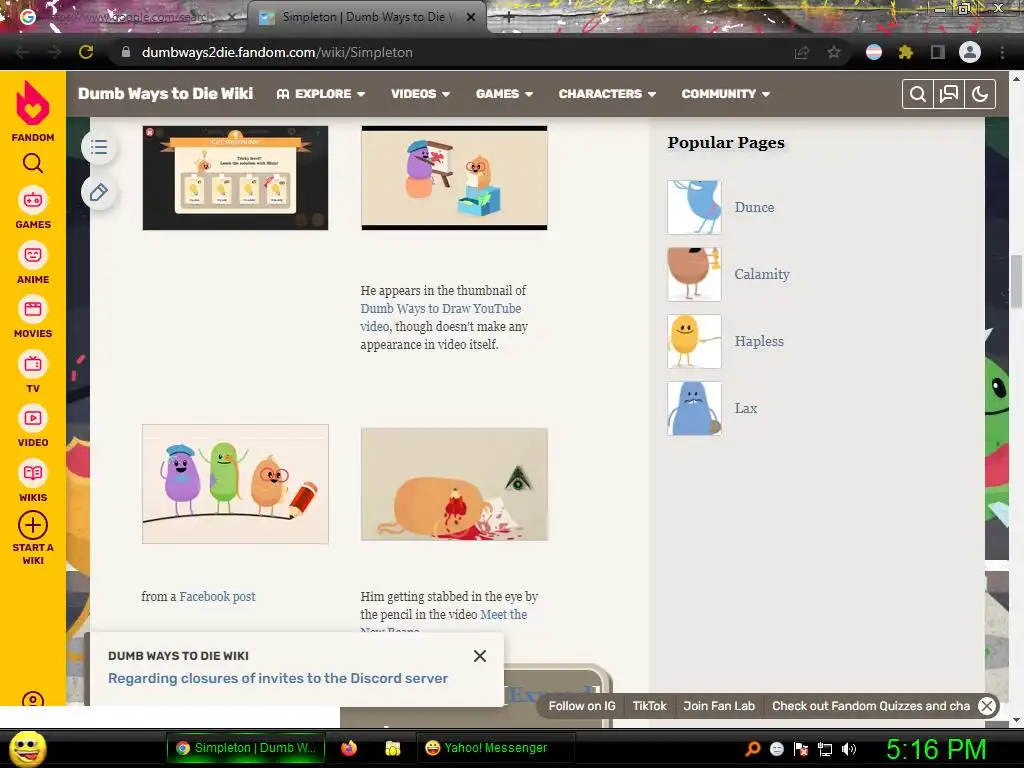Open the wiki search magnifier in header
This screenshot has height=768, width=1024.
click(x=918, y=94)
